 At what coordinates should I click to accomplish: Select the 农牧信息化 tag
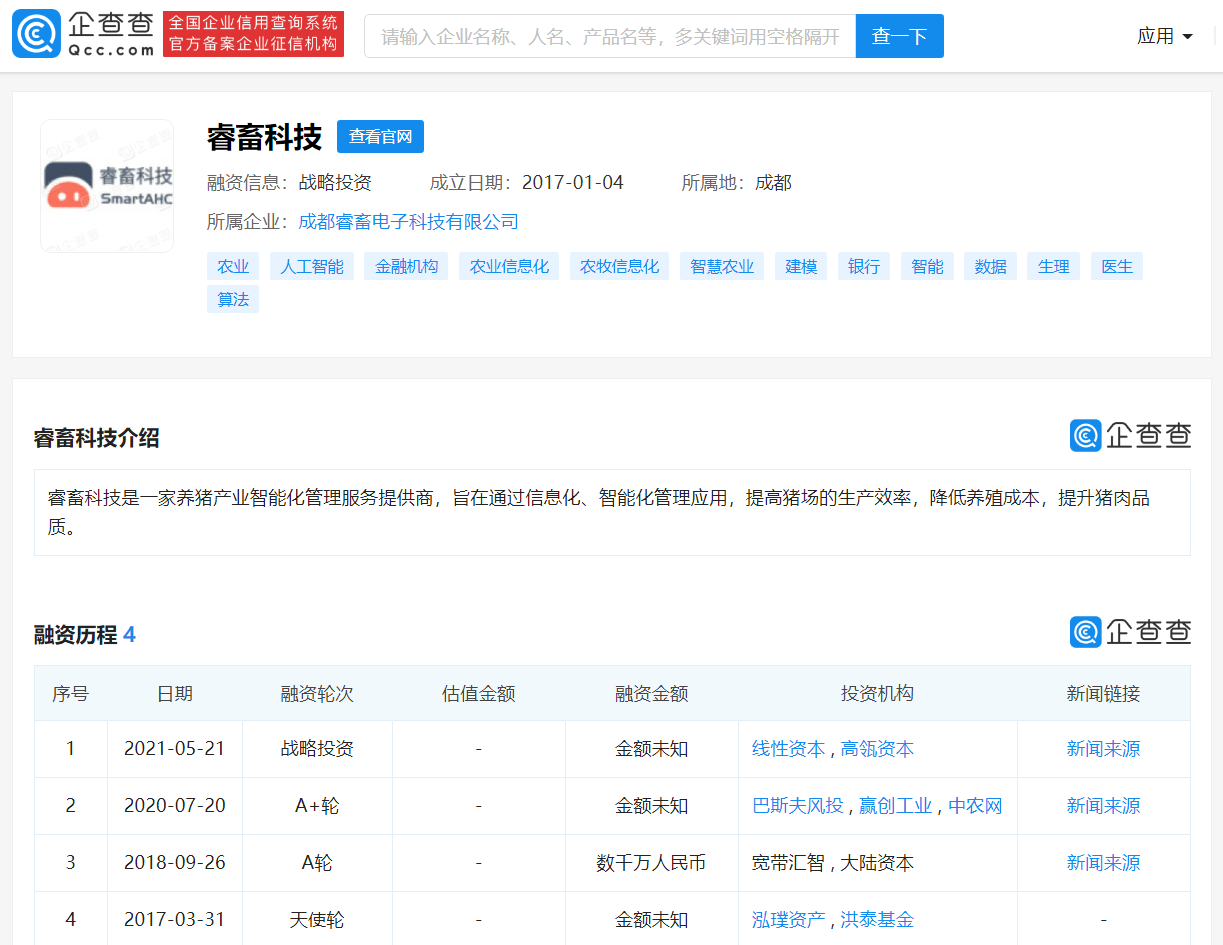click(620, 267)
